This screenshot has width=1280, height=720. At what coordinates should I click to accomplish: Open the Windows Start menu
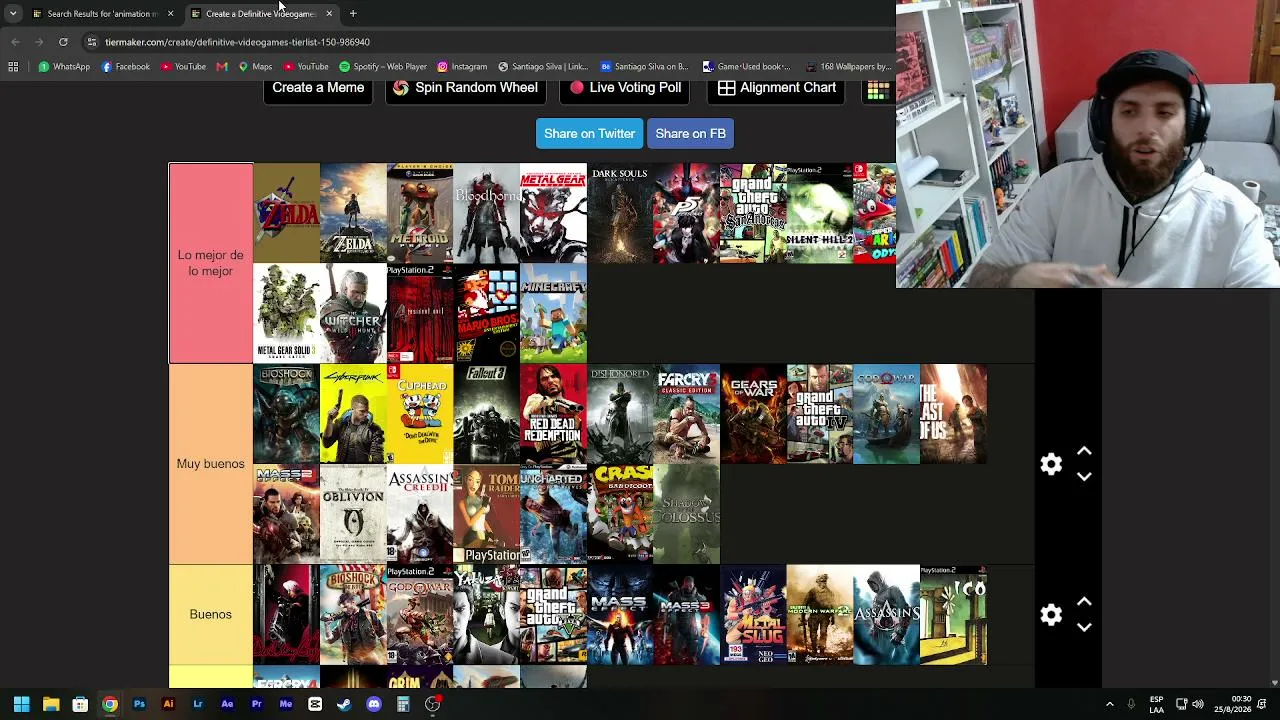coord(21,704)
